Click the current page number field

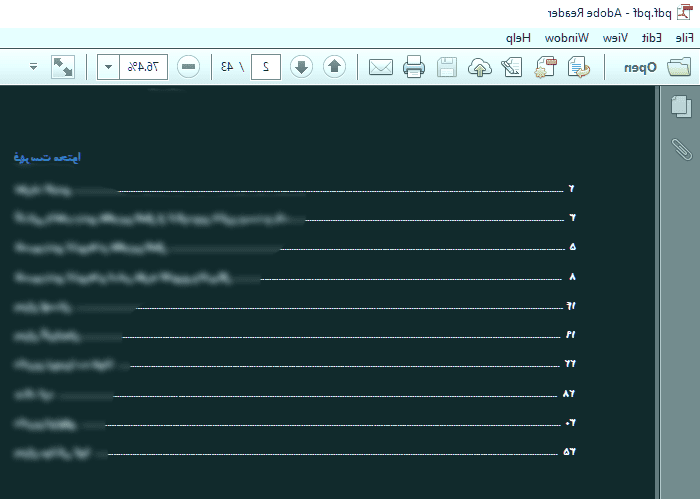(x=266, y=67)
